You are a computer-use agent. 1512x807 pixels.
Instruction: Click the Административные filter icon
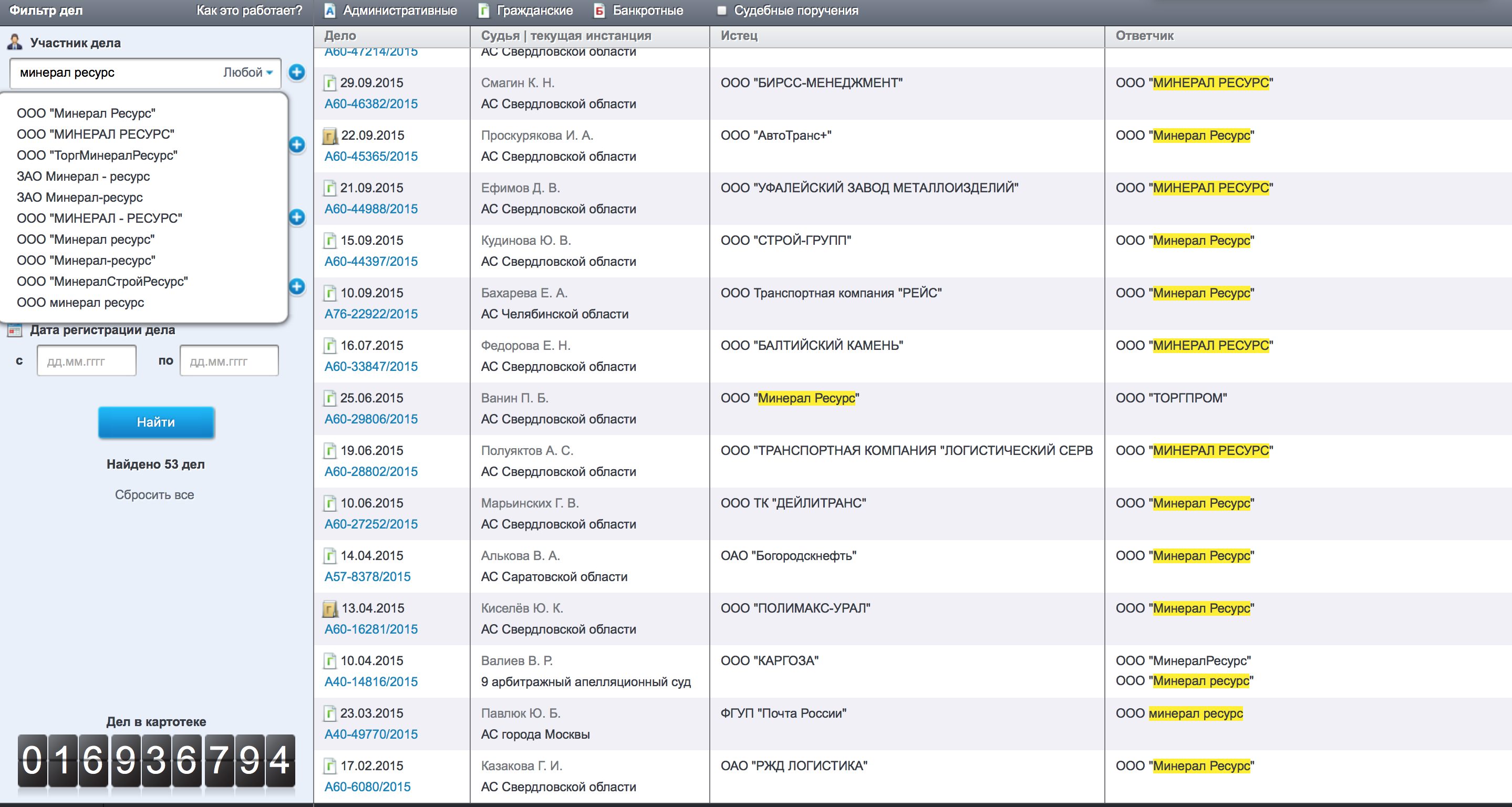click(330, 11)
